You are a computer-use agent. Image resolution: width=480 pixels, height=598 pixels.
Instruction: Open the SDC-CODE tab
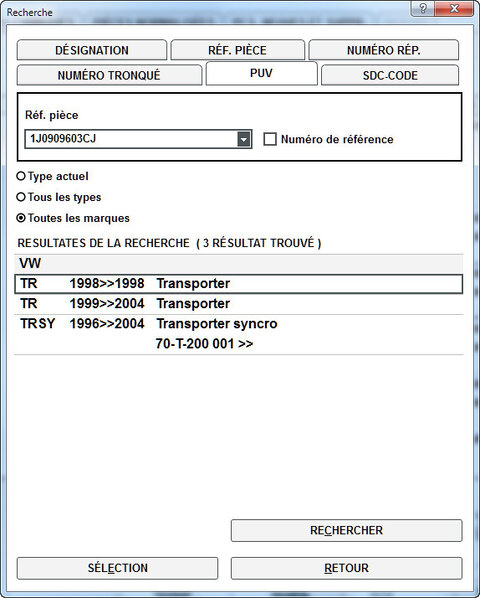[x=390, y=75]
